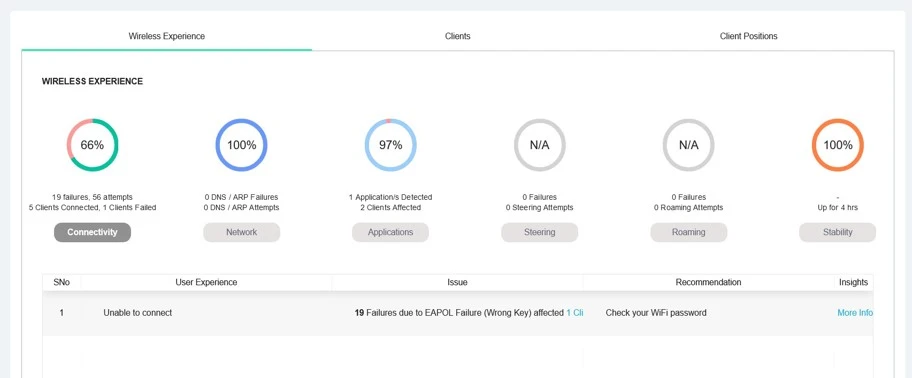912x378 pixels.
Task: Open the Client Positions tab
Action: [749, 36]
